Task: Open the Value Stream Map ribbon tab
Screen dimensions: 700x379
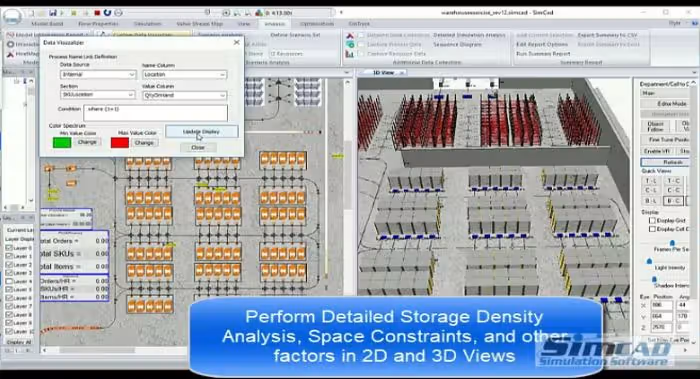Action: coord(199,24)
